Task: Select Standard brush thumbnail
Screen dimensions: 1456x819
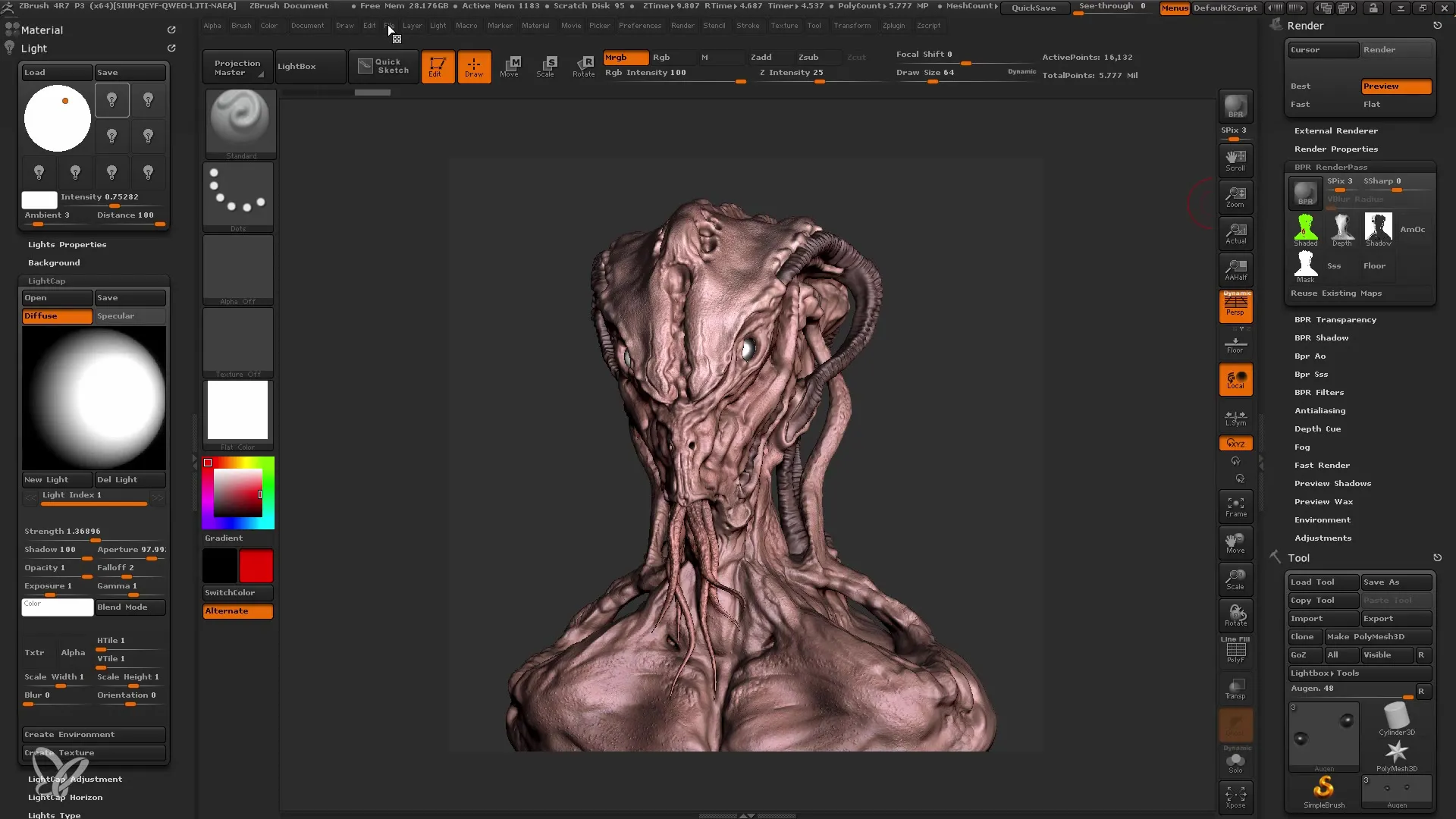Action: pyautogui.click(x=239, y=120)
